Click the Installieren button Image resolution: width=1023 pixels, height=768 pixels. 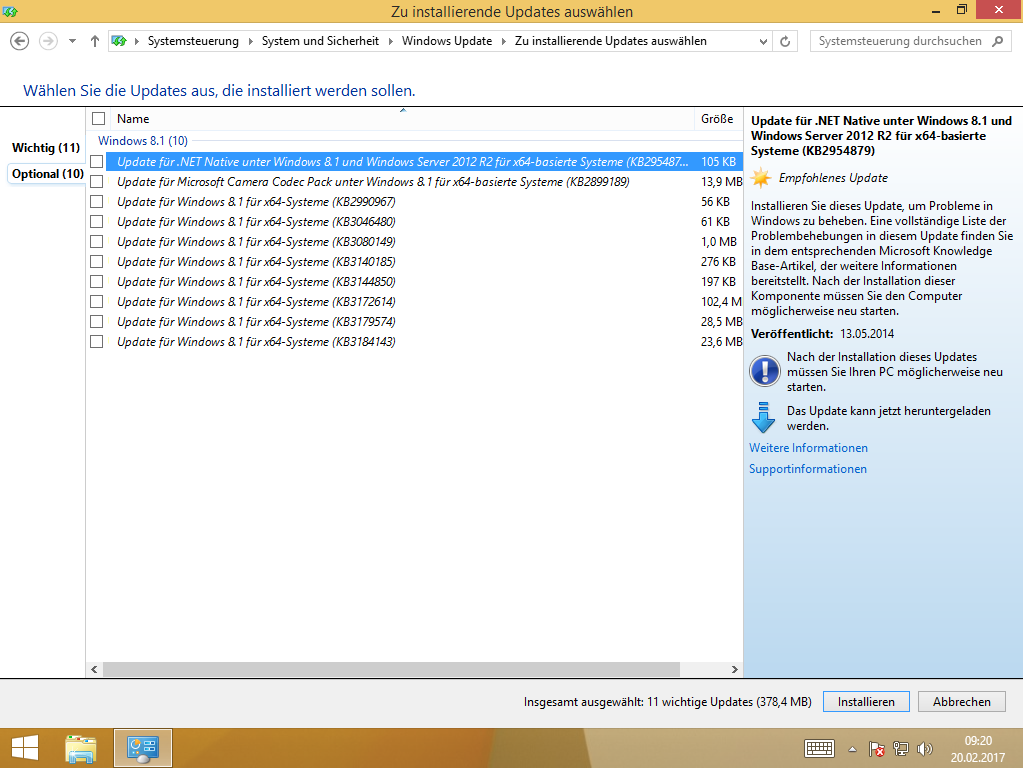(x=866, y=701)
